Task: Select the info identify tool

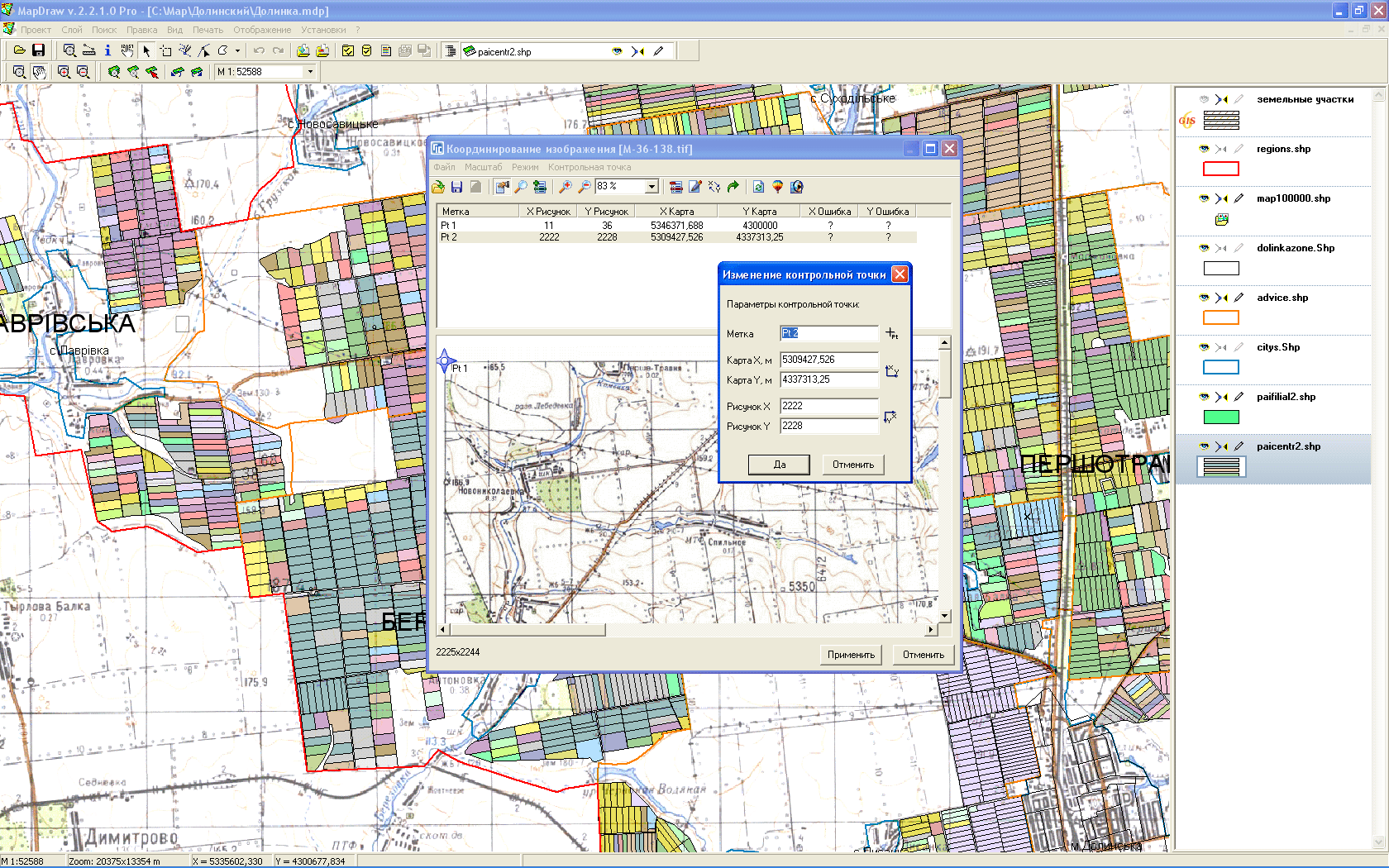Action: [107, 51]
